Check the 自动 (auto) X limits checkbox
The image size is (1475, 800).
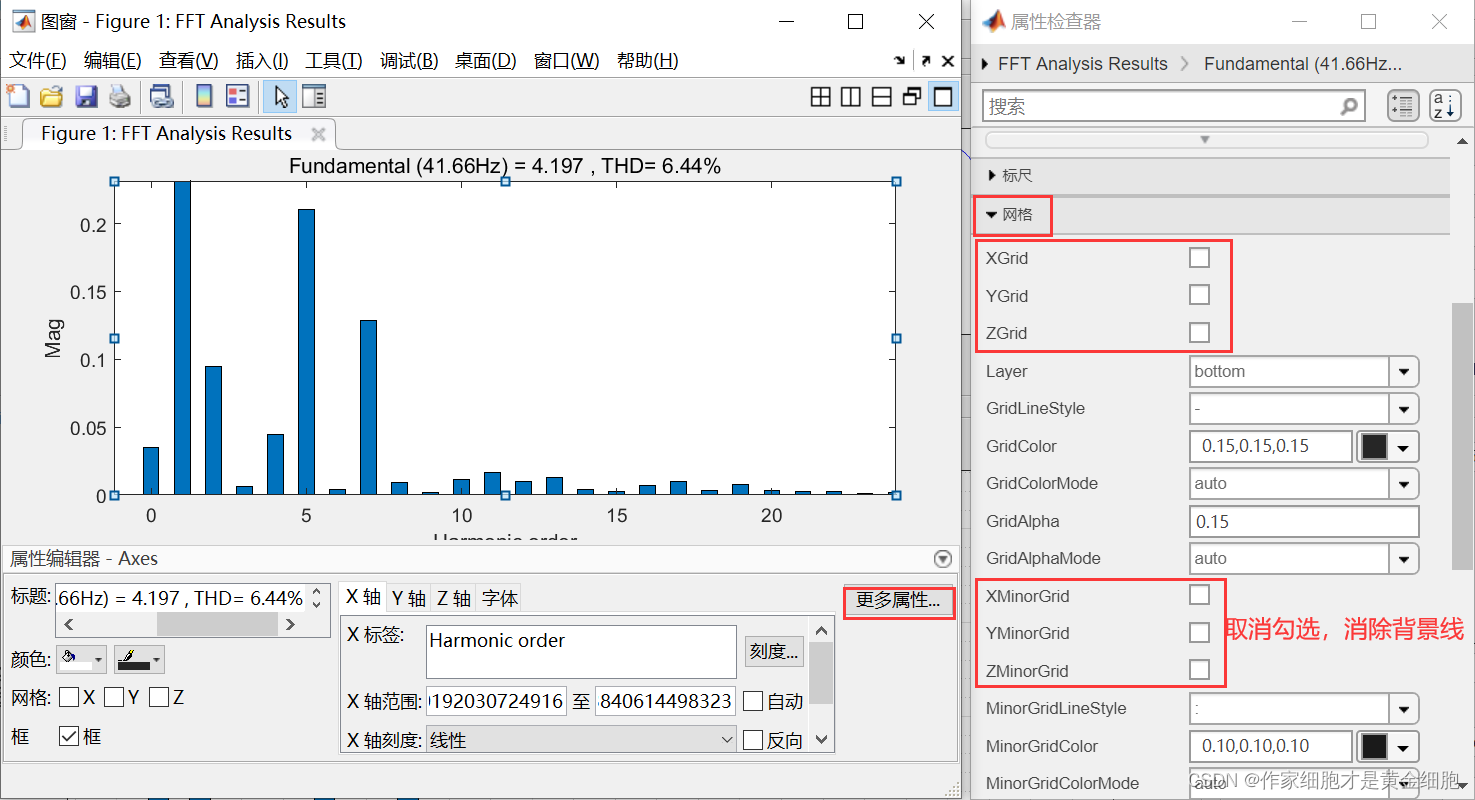coord(753,702)
